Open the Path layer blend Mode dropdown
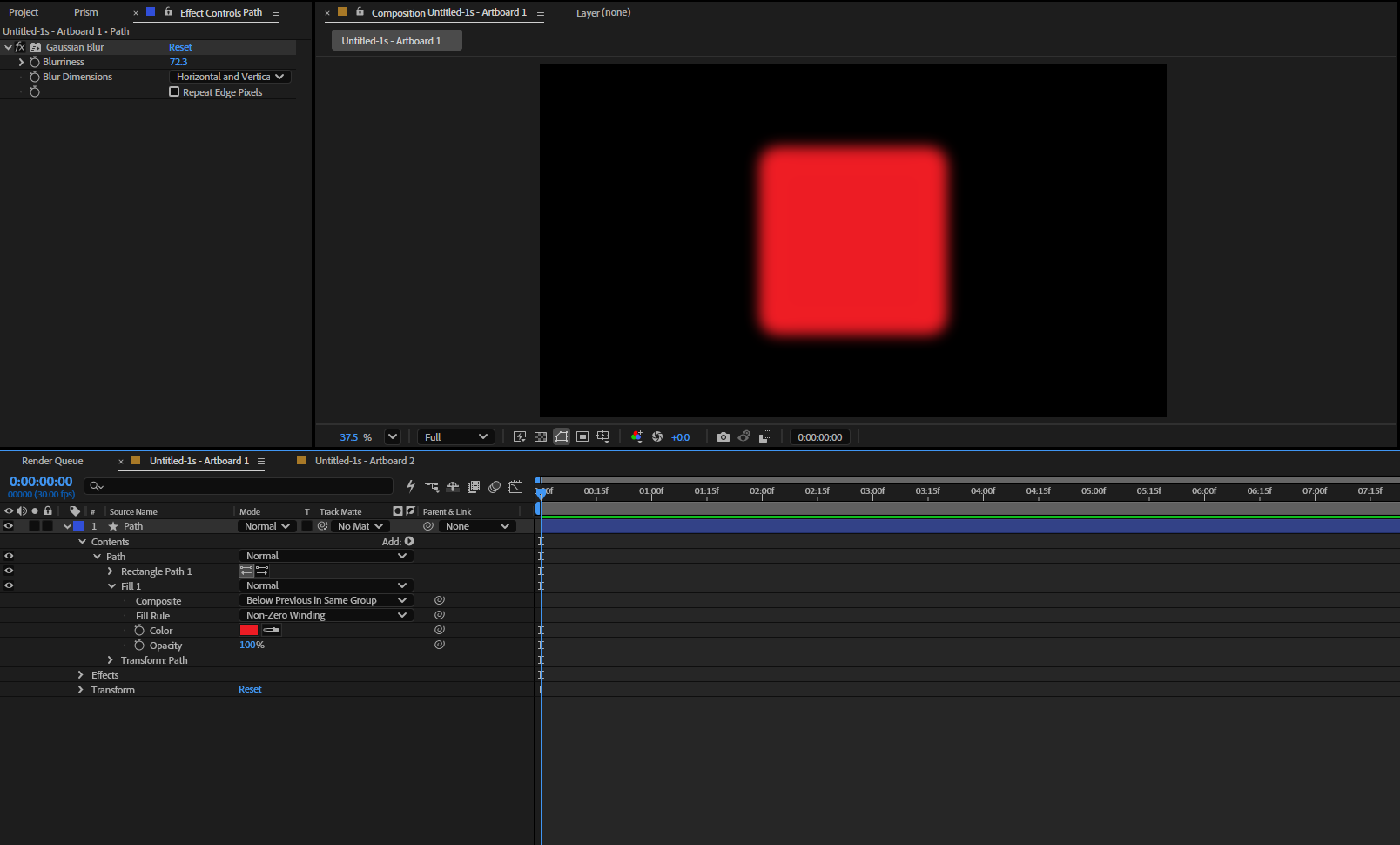1400x845 pixels. [266, 526]
